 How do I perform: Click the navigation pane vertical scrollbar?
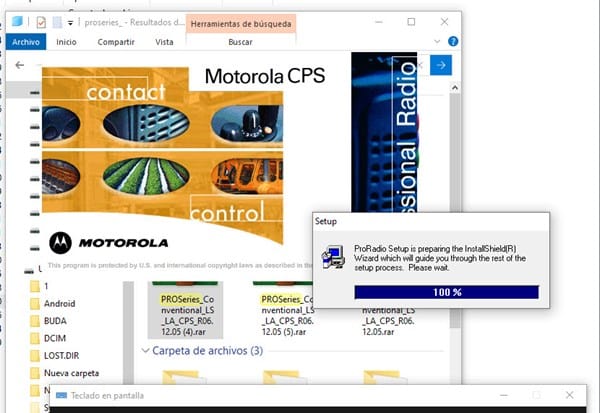(x=128, y=332)
